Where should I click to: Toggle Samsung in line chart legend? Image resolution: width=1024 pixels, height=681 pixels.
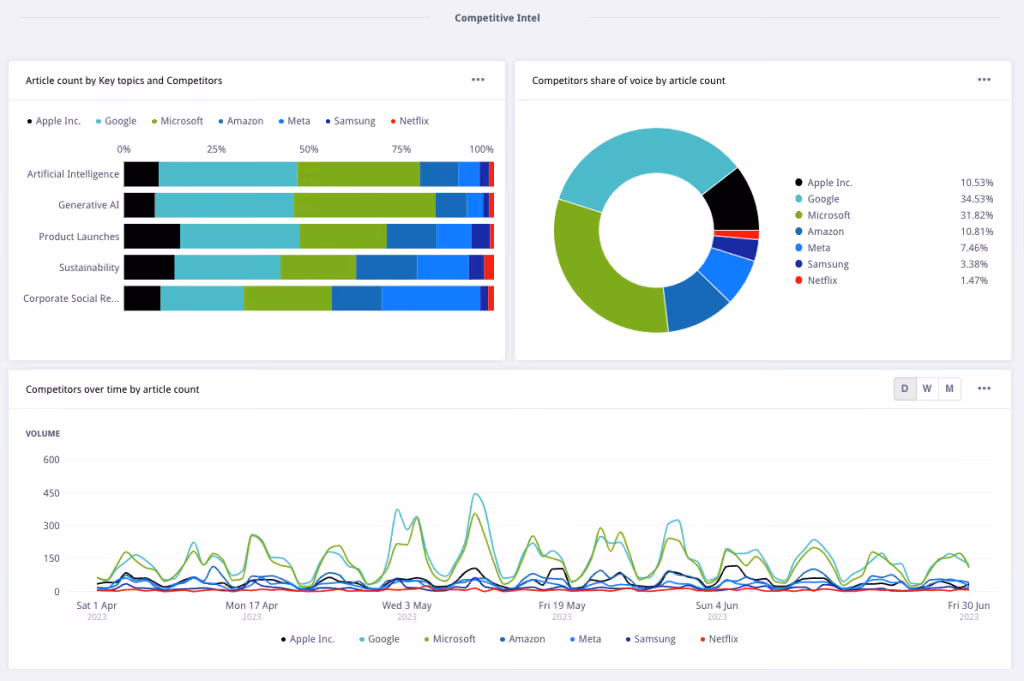pos(650,639)
